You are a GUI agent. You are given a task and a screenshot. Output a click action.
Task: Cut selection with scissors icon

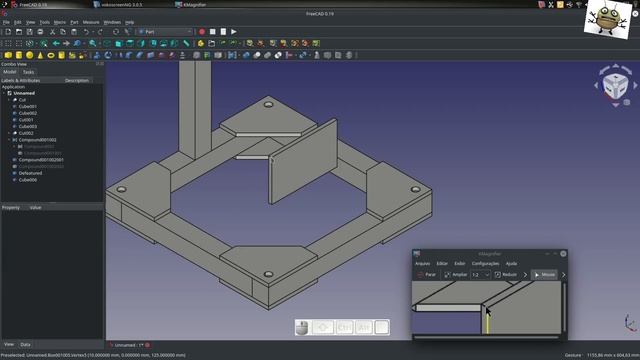pyautogui.click(x=52, y=32)
